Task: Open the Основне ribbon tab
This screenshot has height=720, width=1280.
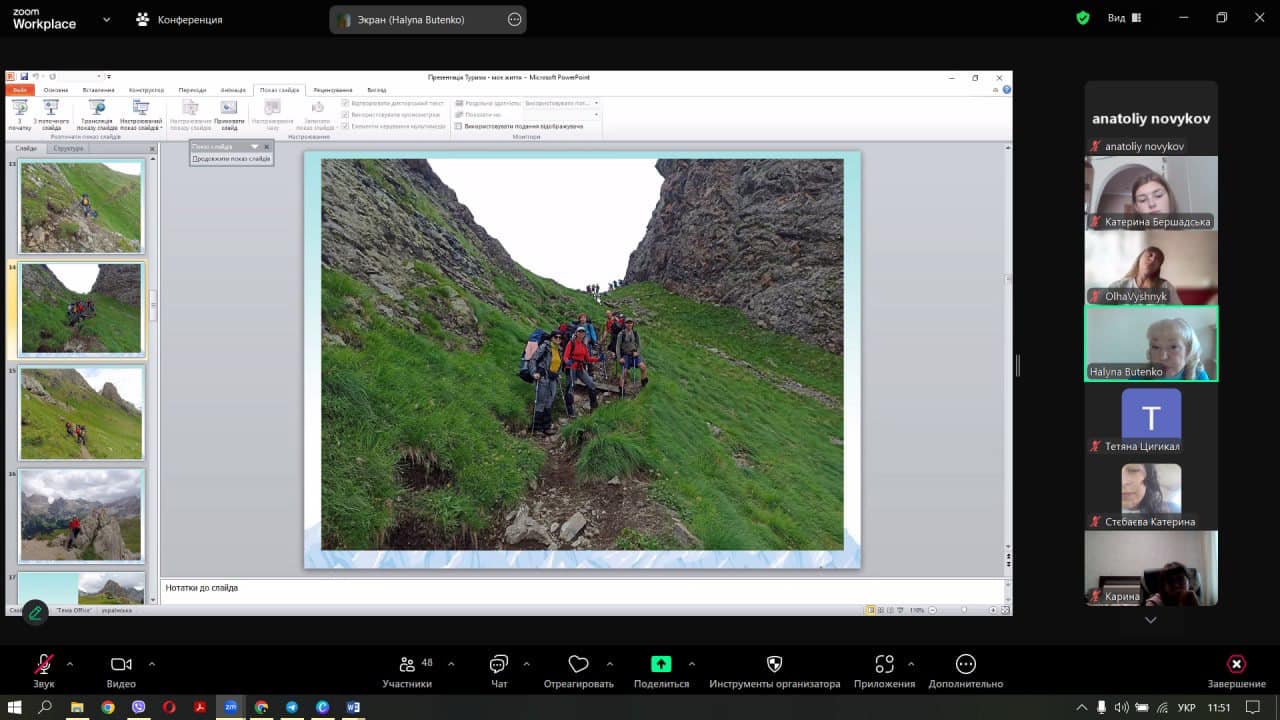Action: pyautogui.click(x=56, y=90)
